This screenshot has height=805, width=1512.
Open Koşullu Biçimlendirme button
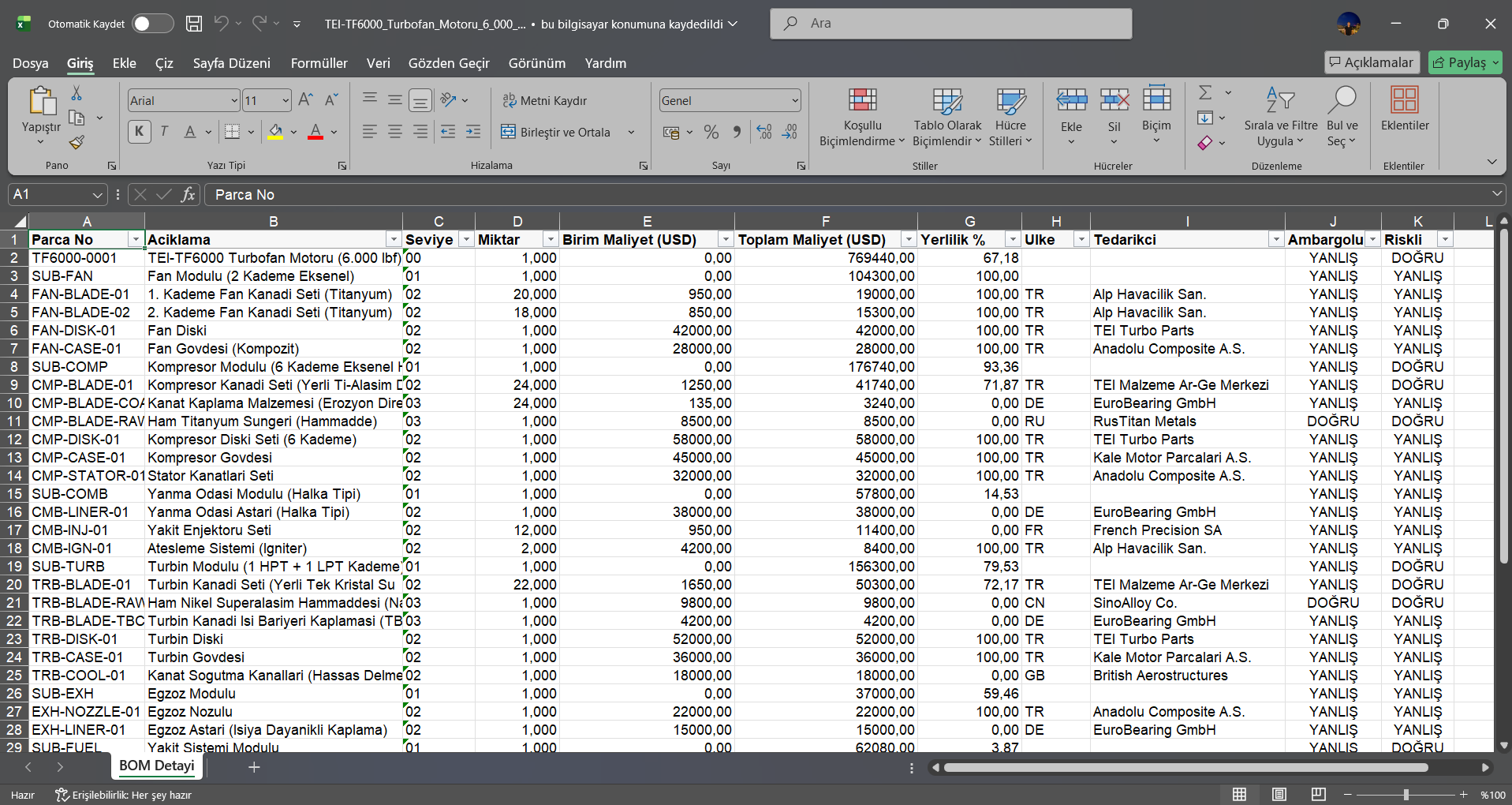862,117
